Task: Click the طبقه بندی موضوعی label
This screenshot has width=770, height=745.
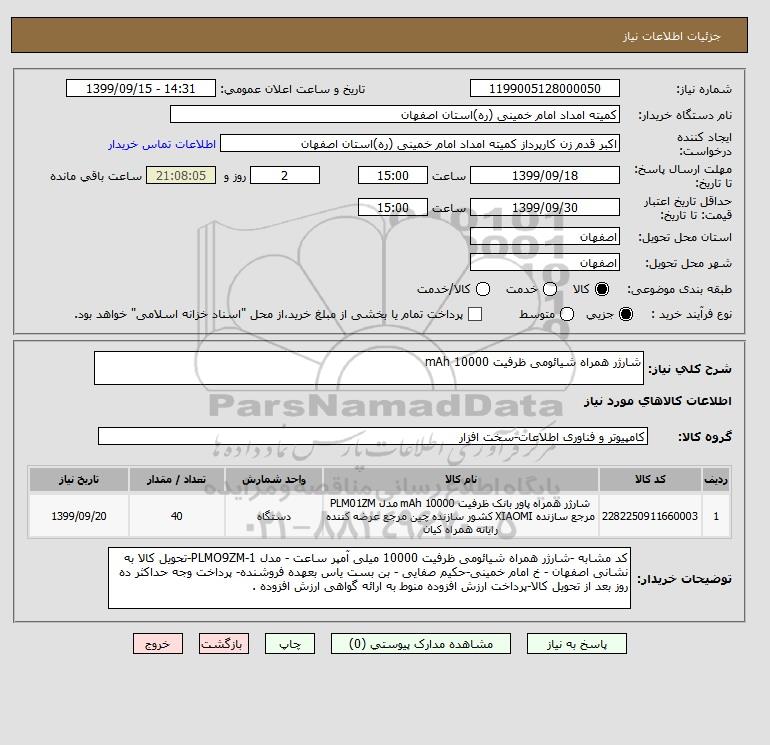Action: (680, 289)
